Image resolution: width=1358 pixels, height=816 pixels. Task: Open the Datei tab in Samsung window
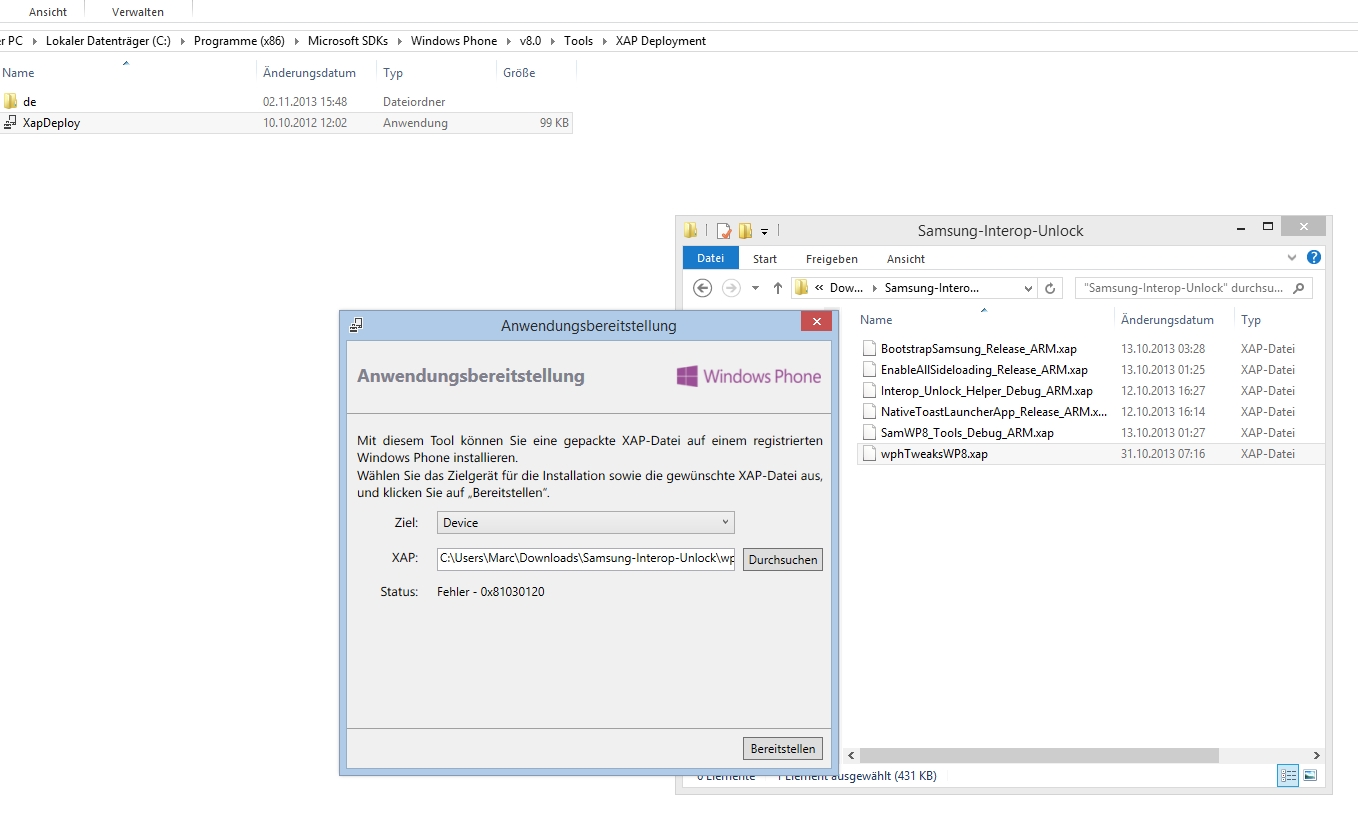711,258
